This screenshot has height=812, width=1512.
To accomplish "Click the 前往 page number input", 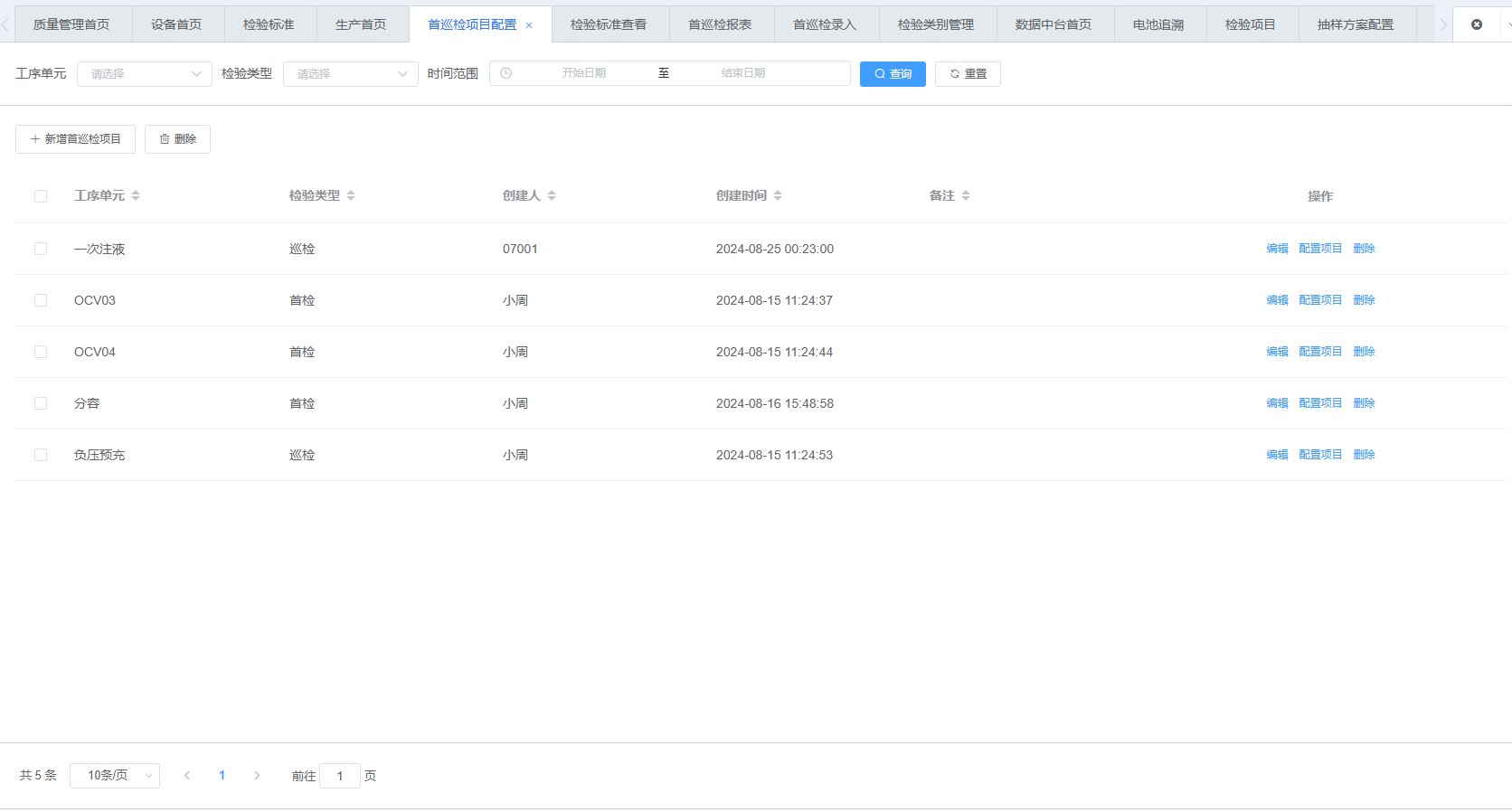I will click(340, 776).
